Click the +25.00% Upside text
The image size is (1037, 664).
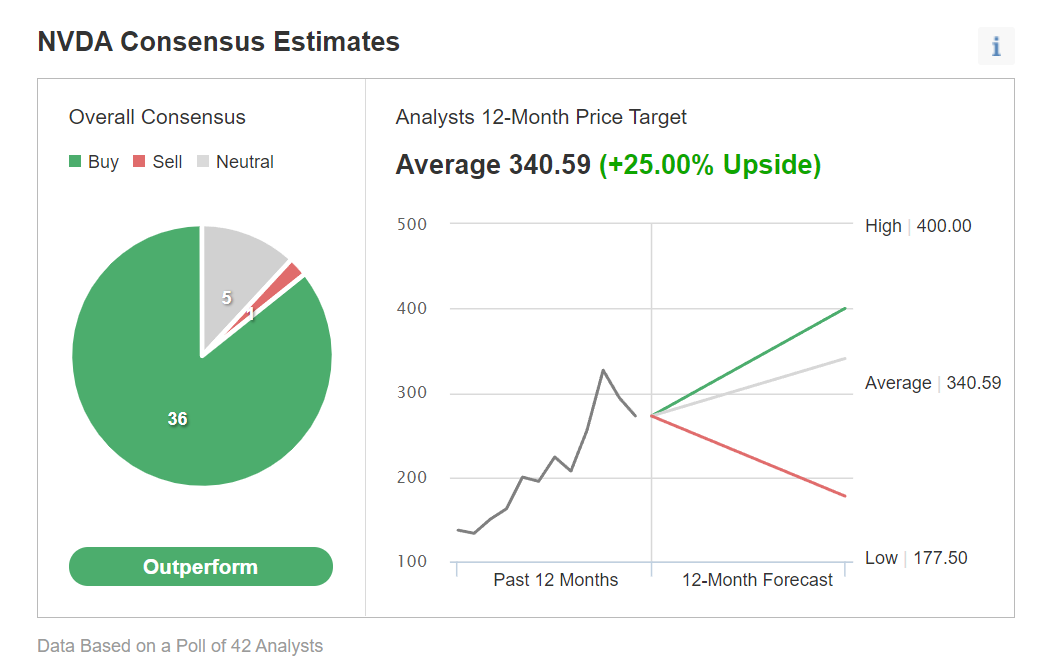point(710,165)
